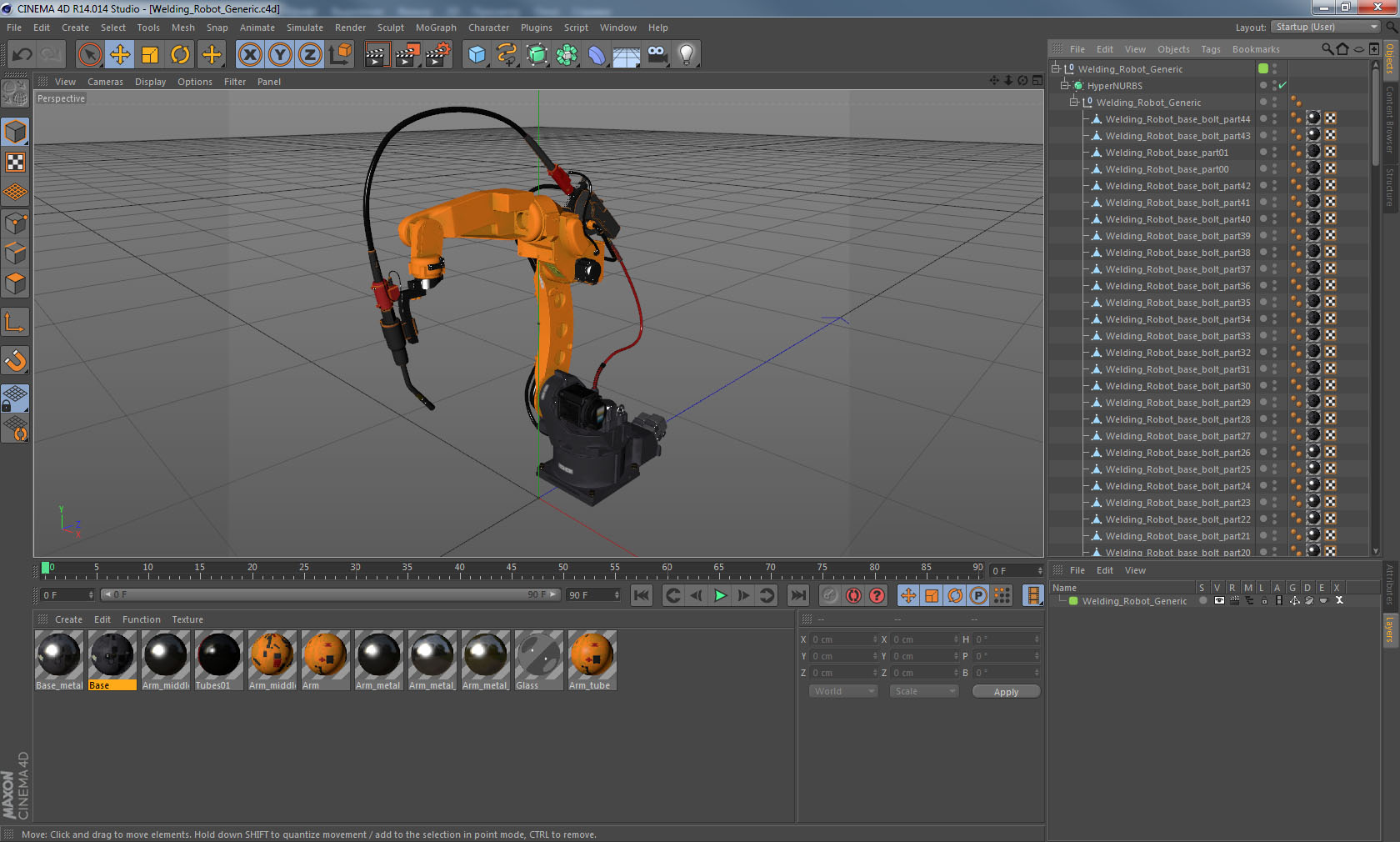Adjust X position field stepper
The height and width of the screenshot is (842, 1400).
(x=874, y=639)
